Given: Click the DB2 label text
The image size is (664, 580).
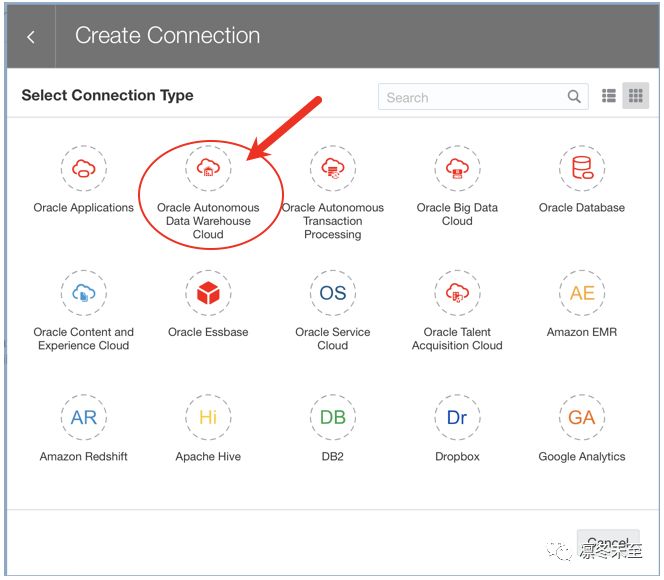Looking at the screenshot, I should (x=333, y=457).
